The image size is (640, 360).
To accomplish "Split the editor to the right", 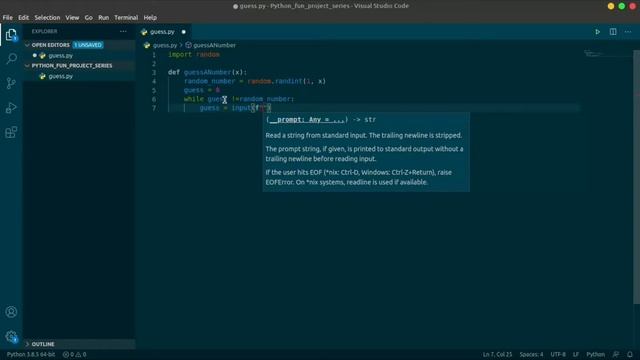I will 613,32.
